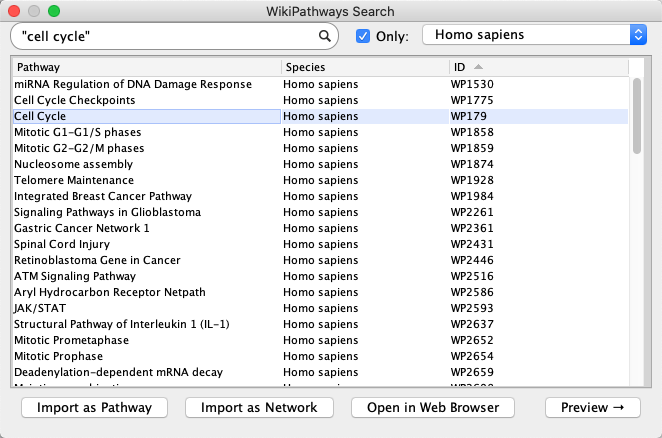This screenshot has width=662, height=438.
Task: Open the Homo sapiens species dropdown
Action: 535,35
